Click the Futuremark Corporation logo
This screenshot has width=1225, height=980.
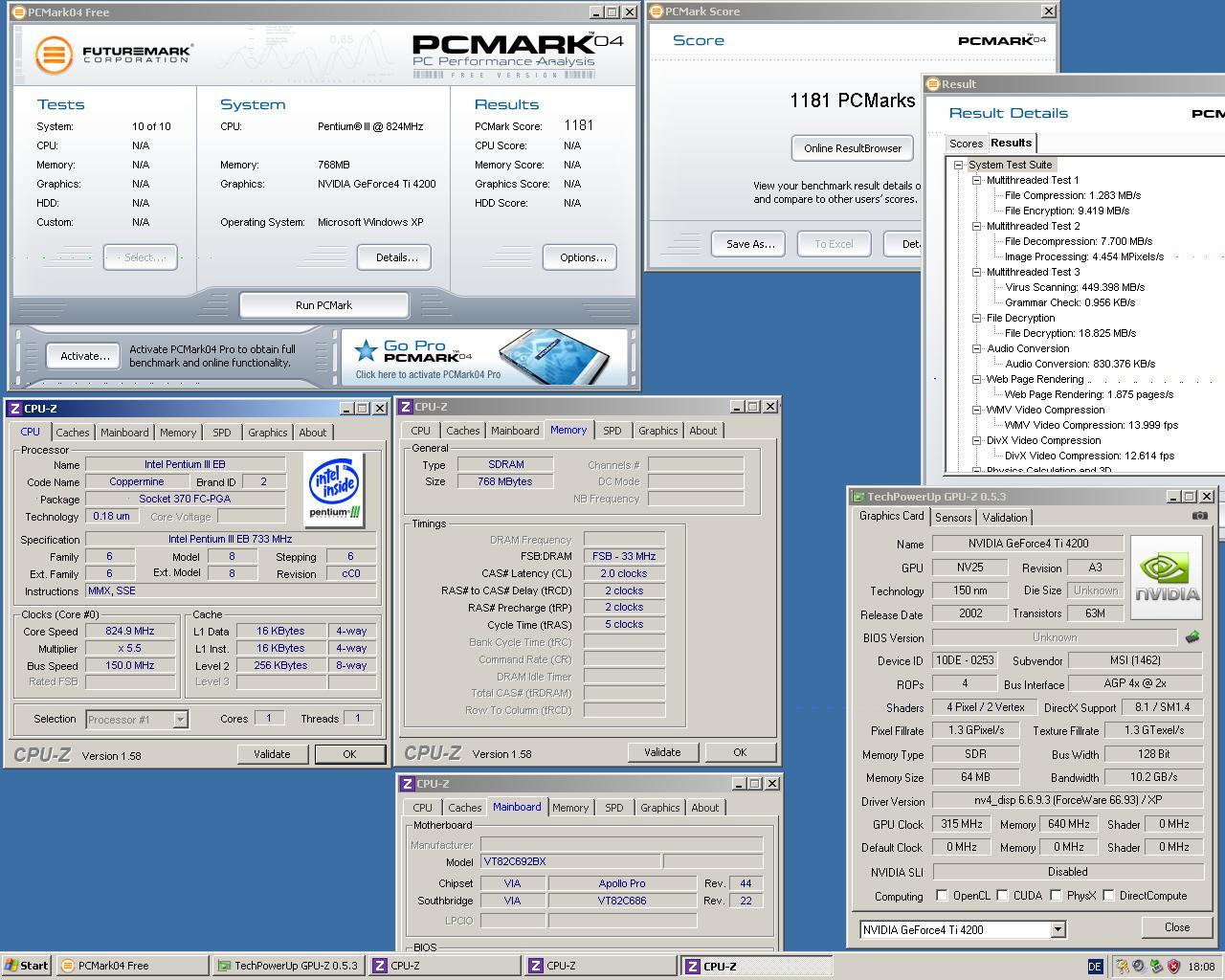[113, 55]
